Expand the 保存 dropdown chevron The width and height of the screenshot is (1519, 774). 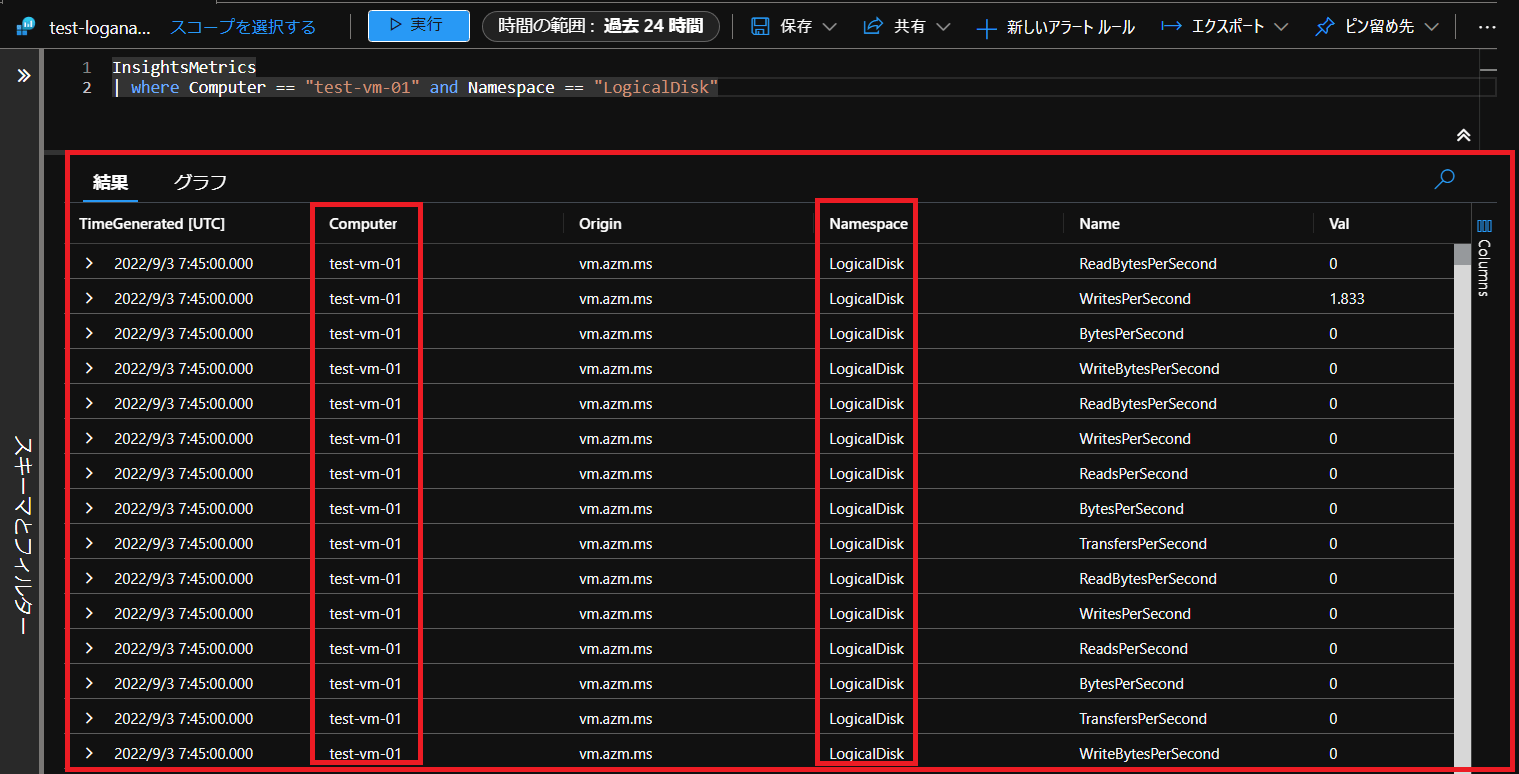(x=829, y=27)
